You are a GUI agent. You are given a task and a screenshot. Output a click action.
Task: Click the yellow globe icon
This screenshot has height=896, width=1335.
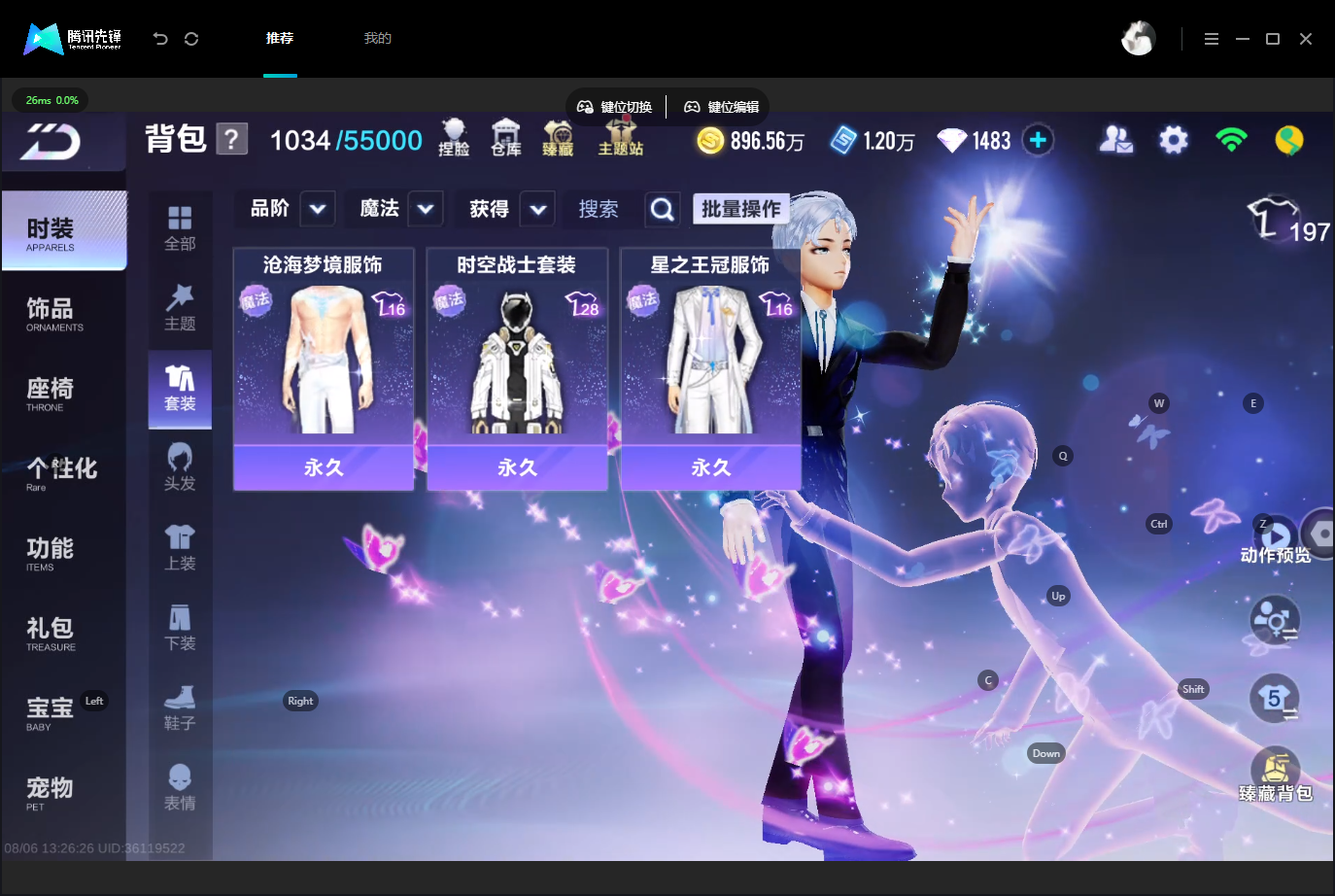[x=1289, y=141]
